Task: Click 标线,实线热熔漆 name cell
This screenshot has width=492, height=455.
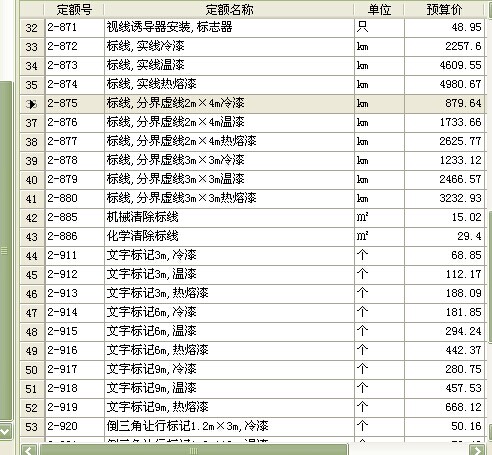Action: tap(229, 85)
